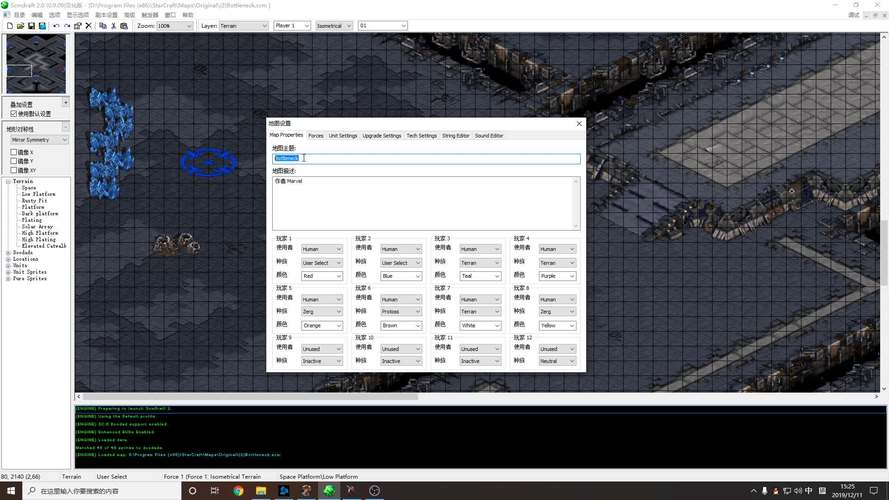Select Elevated Catwalk in terrain tree
Screen dimensions: 889x500
pos(44,246)
